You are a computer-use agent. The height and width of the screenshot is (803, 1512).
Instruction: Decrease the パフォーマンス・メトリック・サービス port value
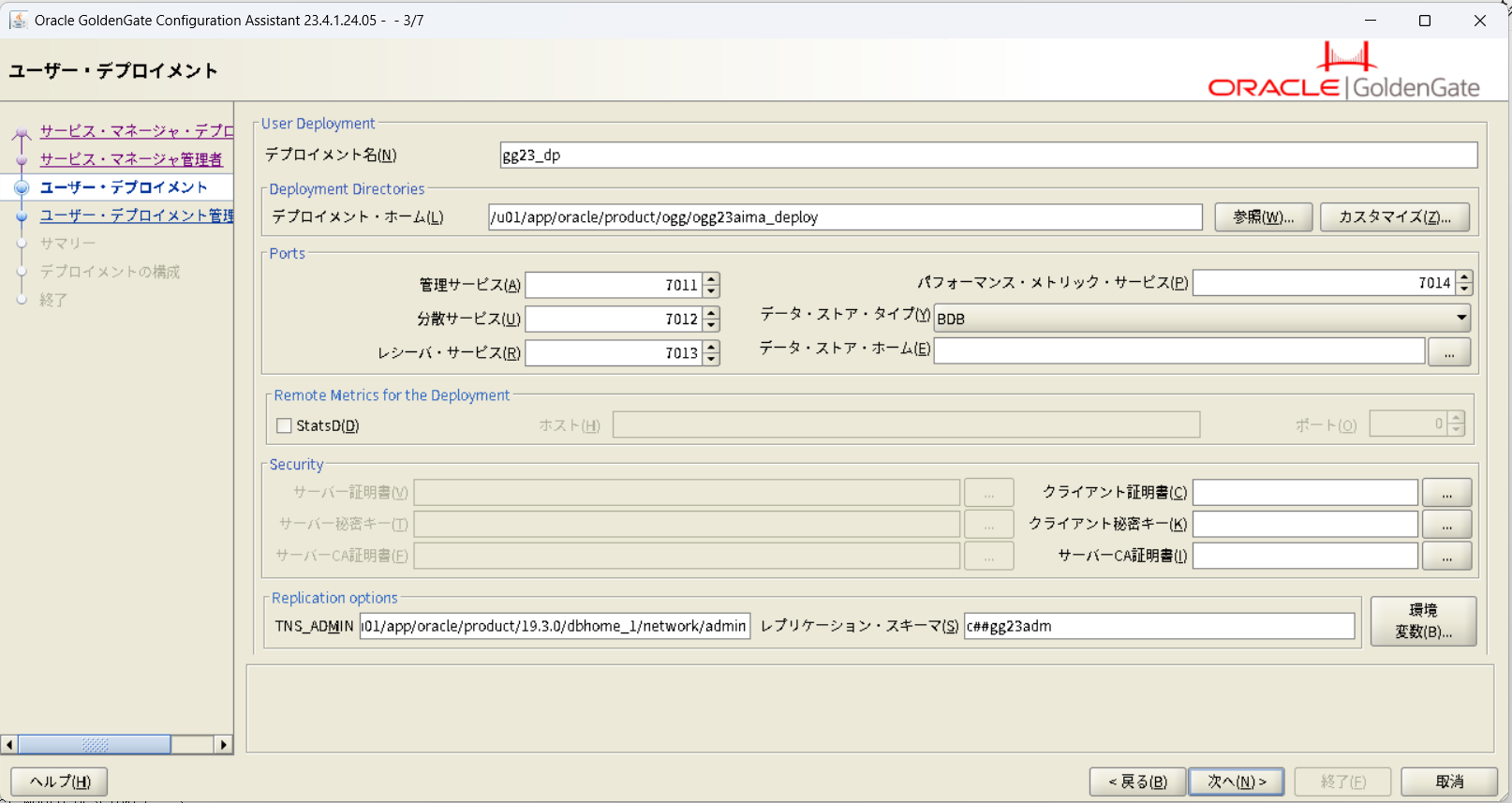coord(1464,290)
